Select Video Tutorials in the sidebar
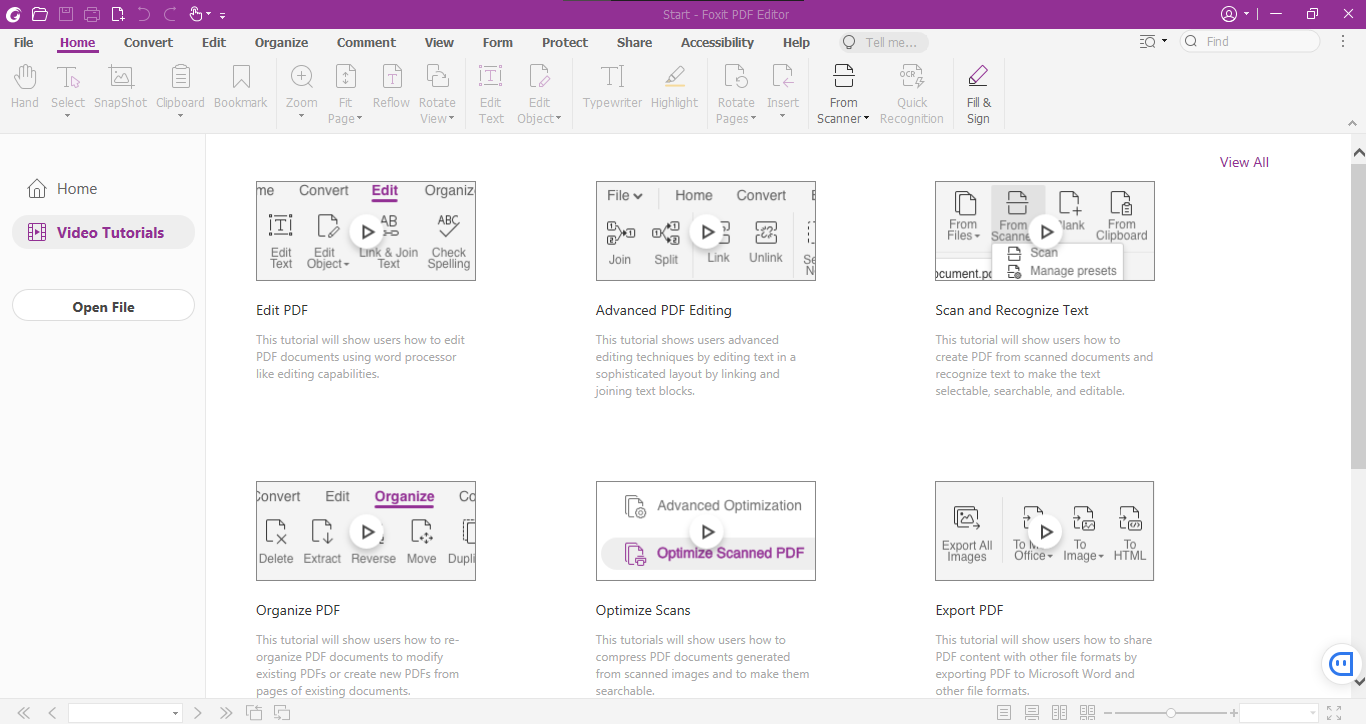Screen dimensions: 1366x724 (103, 233)
